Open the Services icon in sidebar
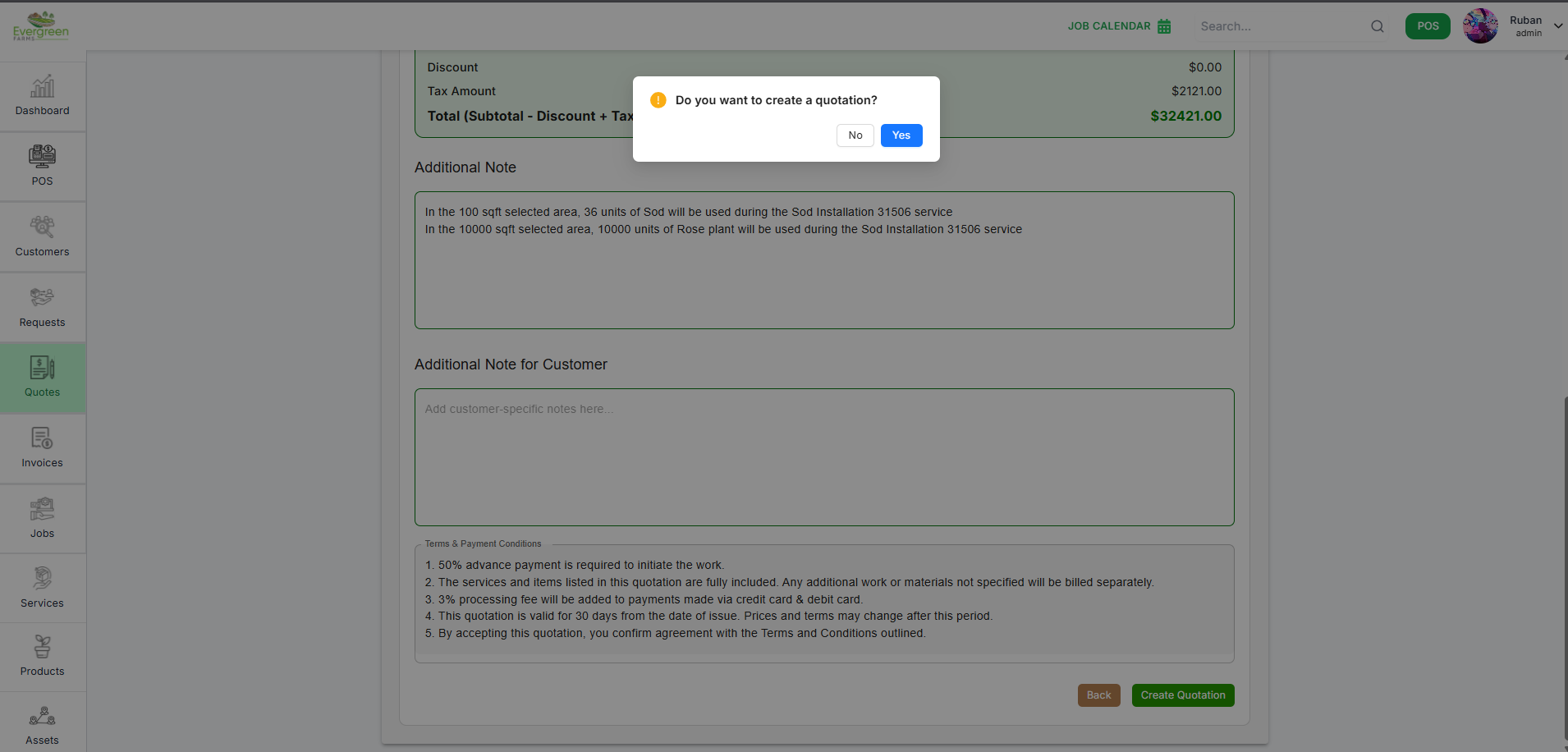Viewport: 1568px width, 752px height. 42,578
